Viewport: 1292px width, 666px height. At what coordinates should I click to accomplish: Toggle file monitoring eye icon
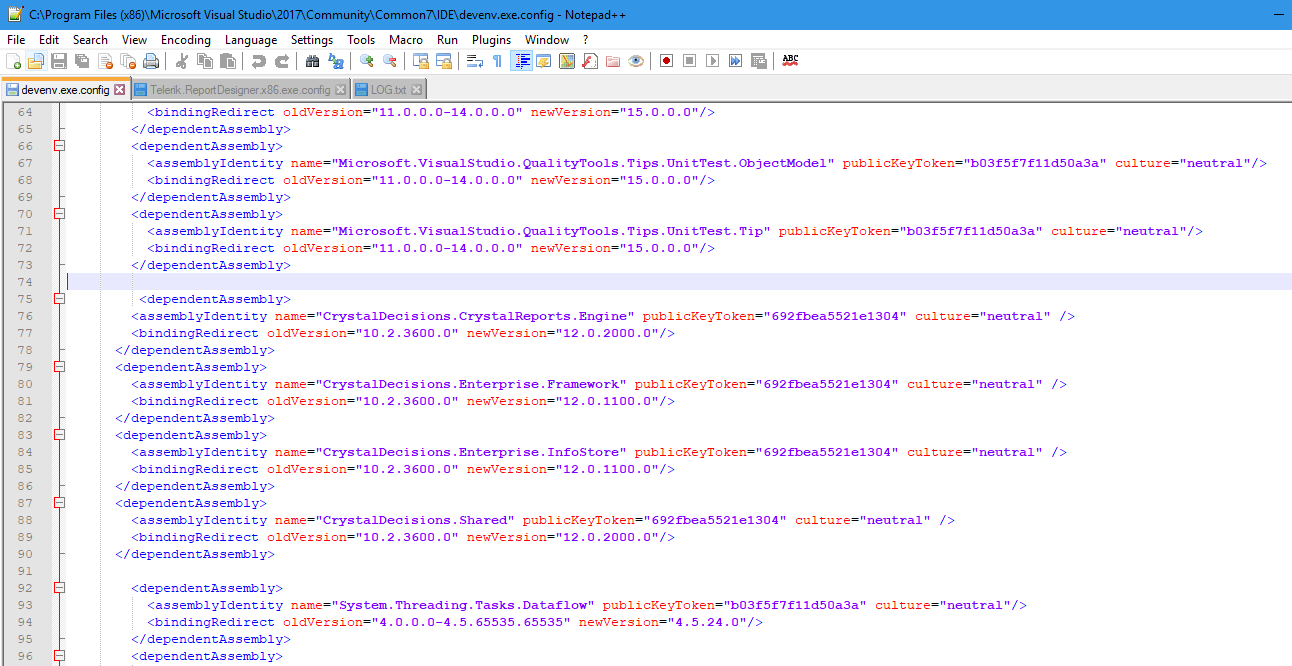point(636,61)
